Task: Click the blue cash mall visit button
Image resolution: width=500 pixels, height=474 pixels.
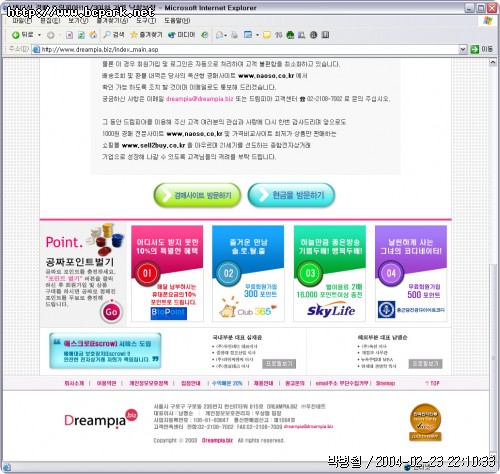Action: pyautogui.click(x=291, y=195)
